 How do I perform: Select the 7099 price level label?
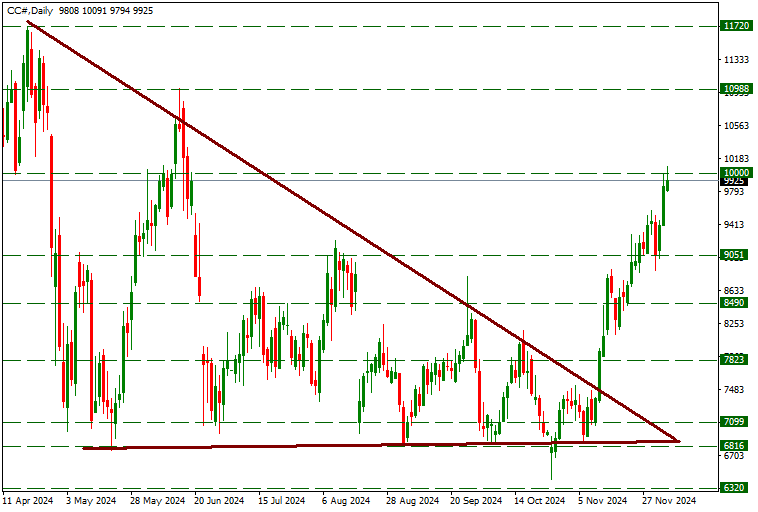736,422
